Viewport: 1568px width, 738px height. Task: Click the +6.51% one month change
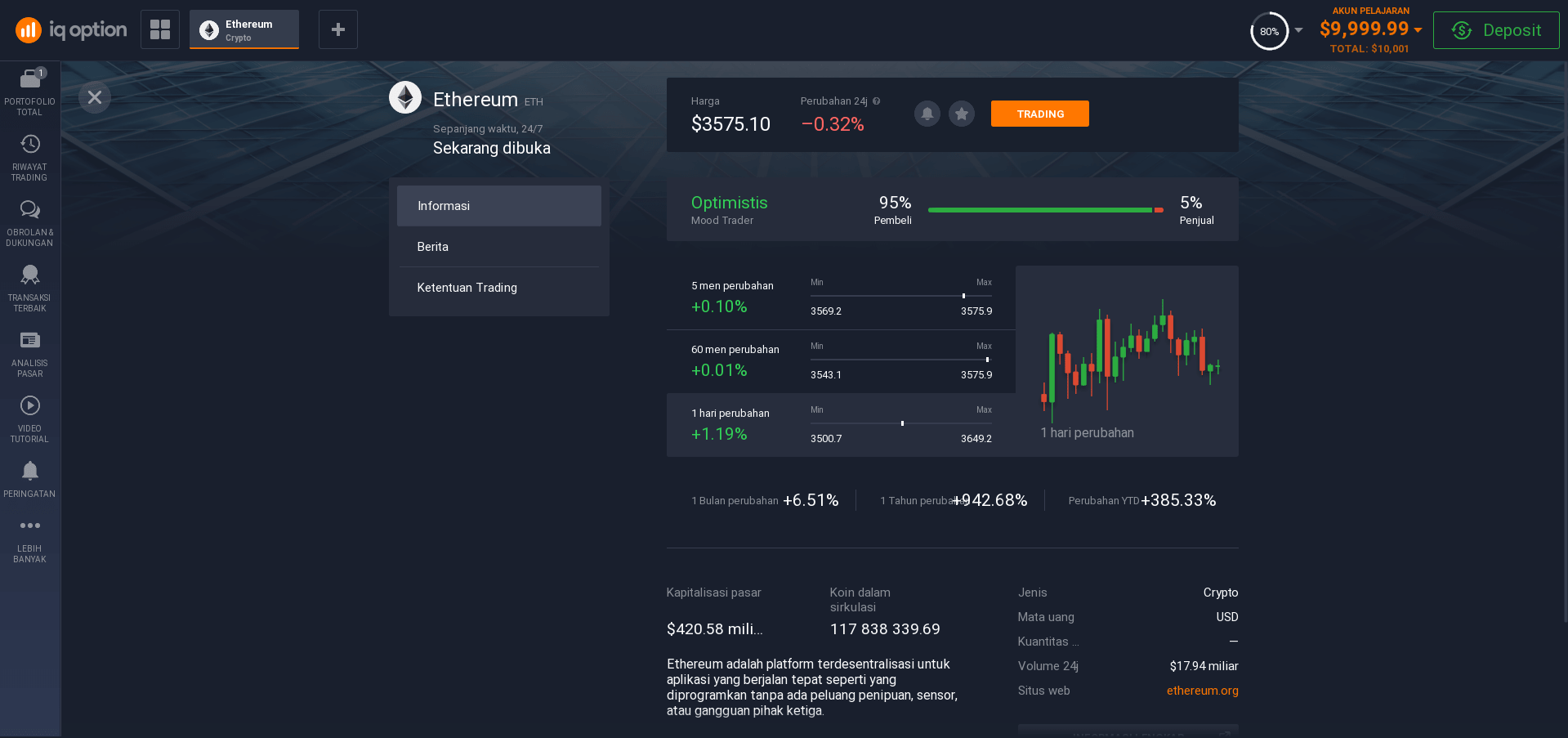(x=811, y=500)
